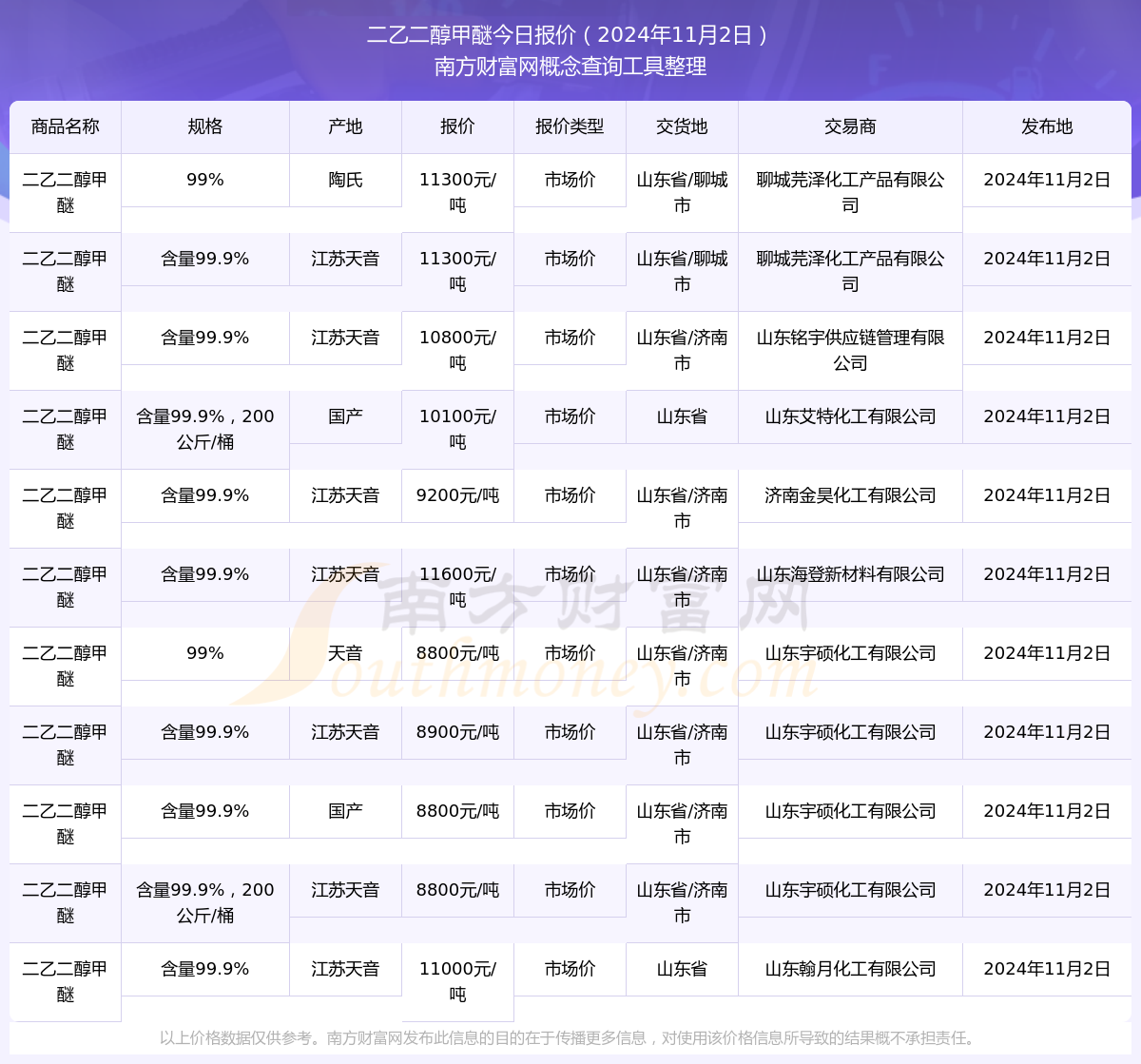Screen dimensions: 1141x1064
Task: Select the date in the 山东铭宇 row
Action: tap(1047, 338)
